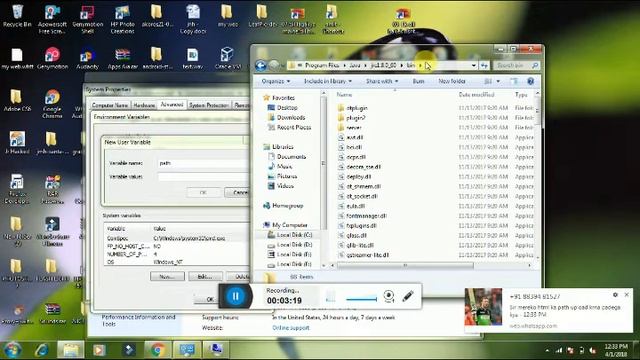This screenshot has width=640, height=360.
Task: Sort by the Name column header
Action: click(344, 95)
